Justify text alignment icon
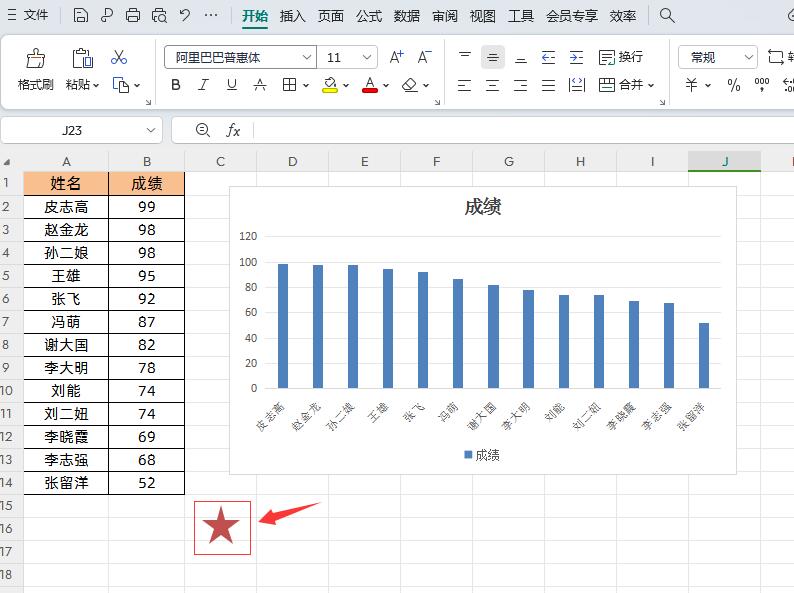The width and height of the screenshot is (794, 593). pyautogui.click(x=548, y=85)
